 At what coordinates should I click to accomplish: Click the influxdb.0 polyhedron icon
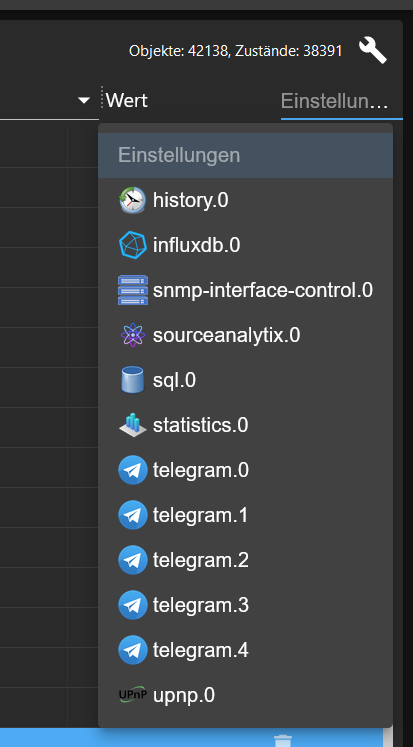coord(132,245)
